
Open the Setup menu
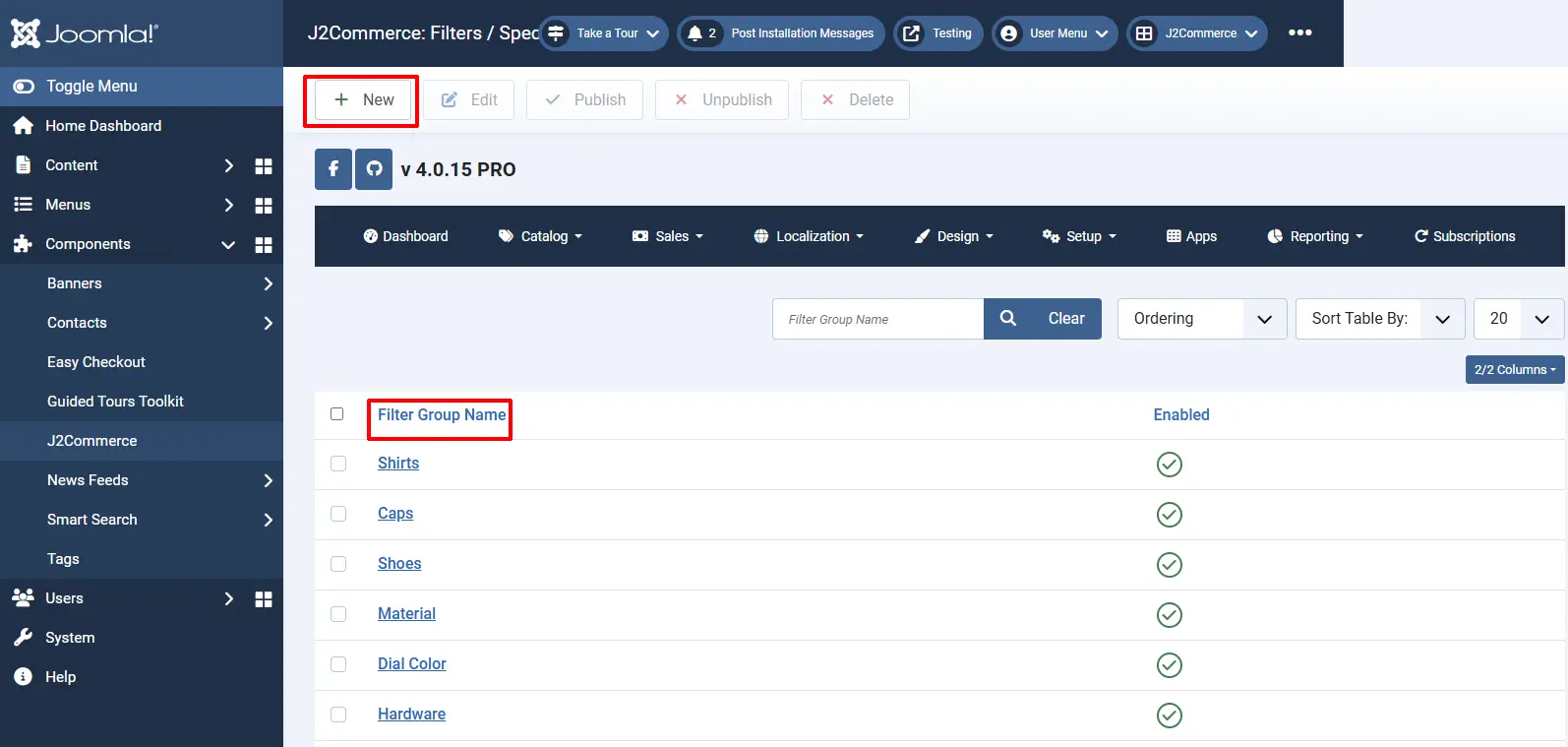tap(1079, 236)
